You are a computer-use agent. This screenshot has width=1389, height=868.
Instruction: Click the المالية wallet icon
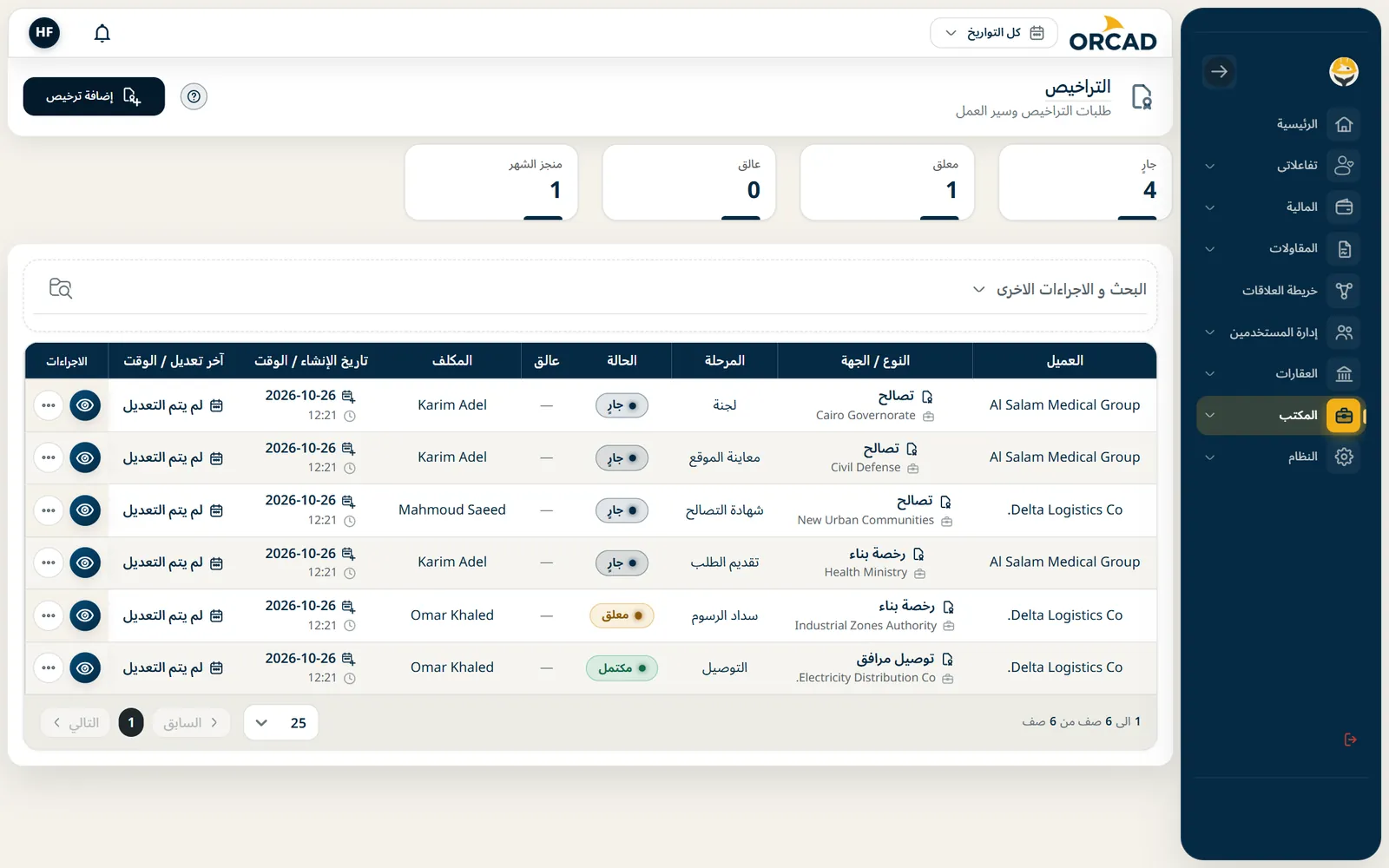pyautogui.click(x=1344, y=207)
